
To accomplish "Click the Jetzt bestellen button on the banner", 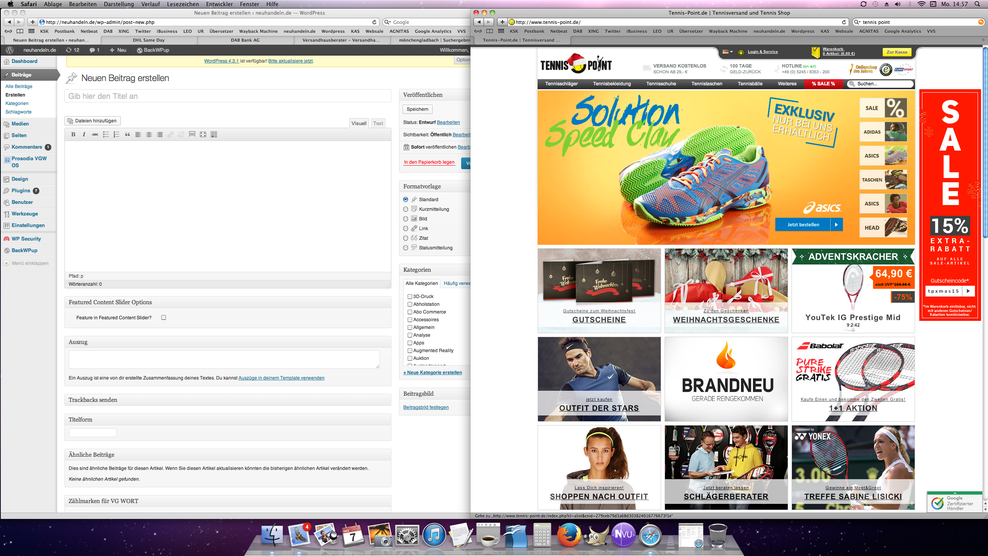I will tap(808, 224).
